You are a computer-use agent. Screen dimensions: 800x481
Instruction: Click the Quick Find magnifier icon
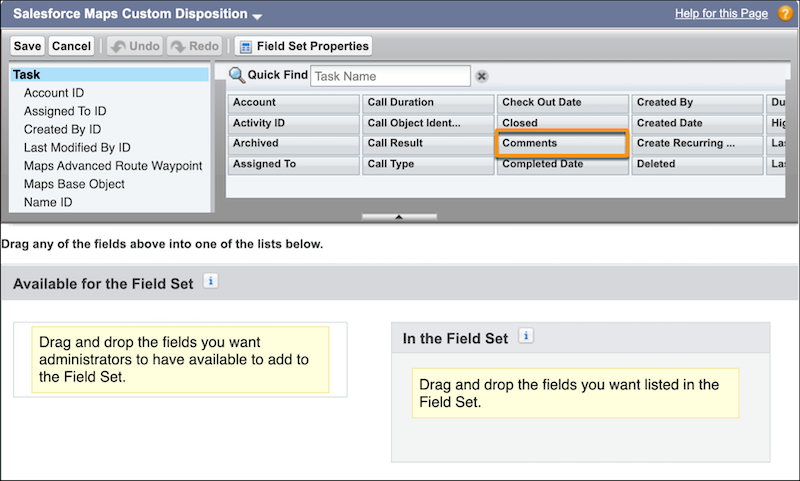click(x=237, y=75)
